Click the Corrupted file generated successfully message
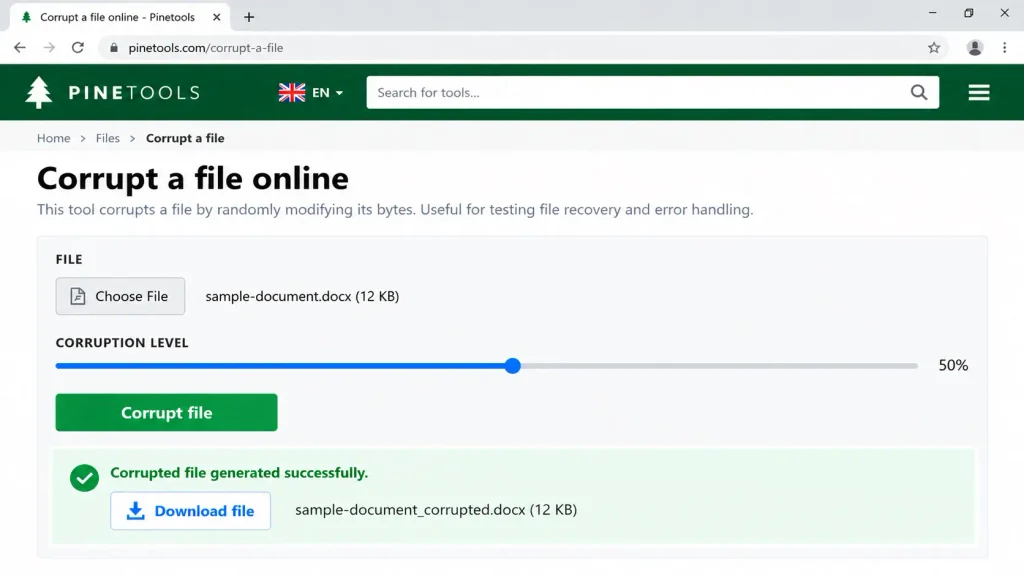 click(239, 473)
